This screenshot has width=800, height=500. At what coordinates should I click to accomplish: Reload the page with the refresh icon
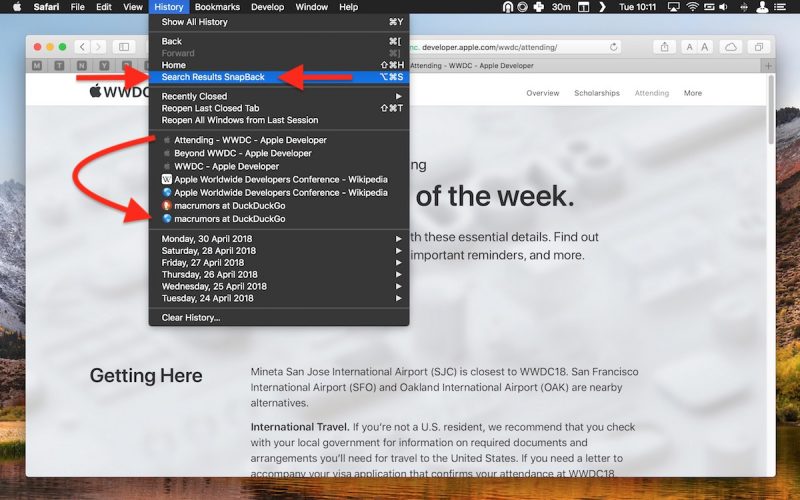point(613,47)
